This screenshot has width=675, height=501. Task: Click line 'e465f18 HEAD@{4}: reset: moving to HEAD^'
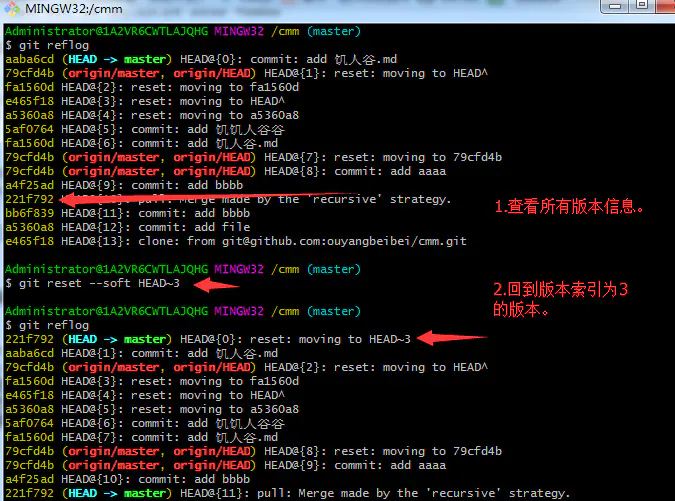[145, 395]
